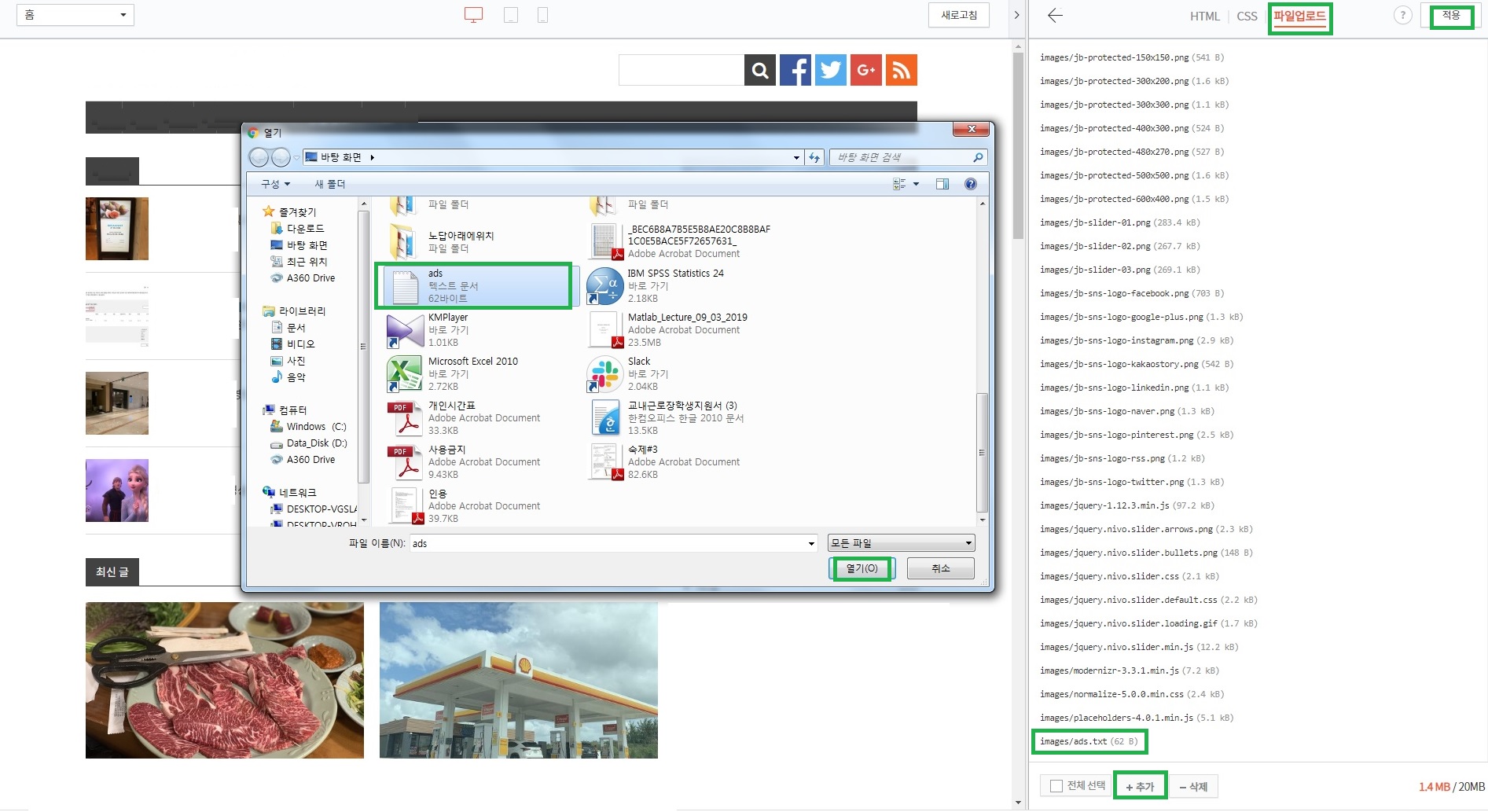The width and height of the screenshot is (1488, 812).
Task: Click the 적용 apply button
Action: tap(1451, 15)
